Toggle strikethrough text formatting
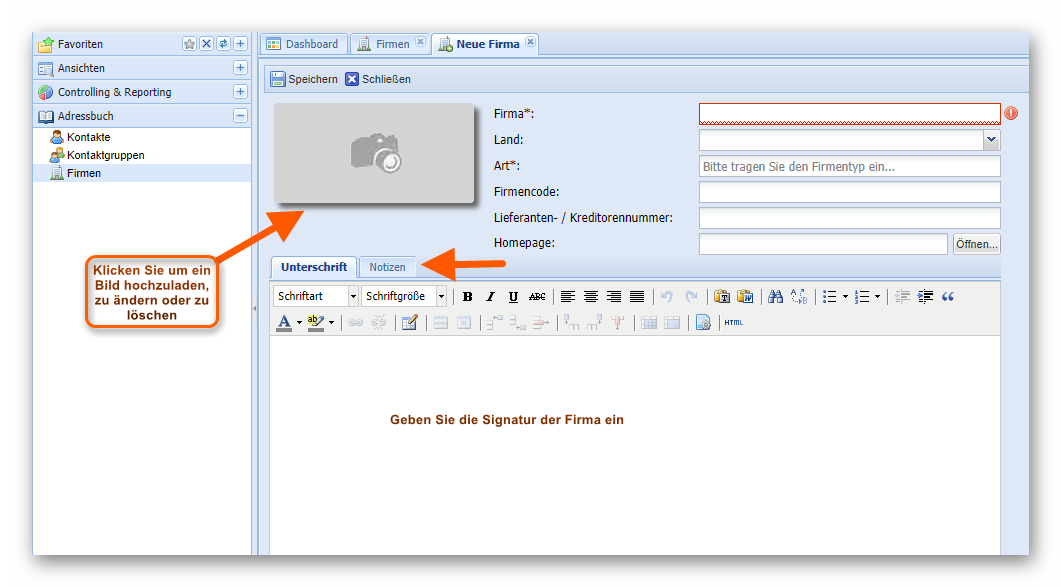1061x587 pixels. pos(537,297)
